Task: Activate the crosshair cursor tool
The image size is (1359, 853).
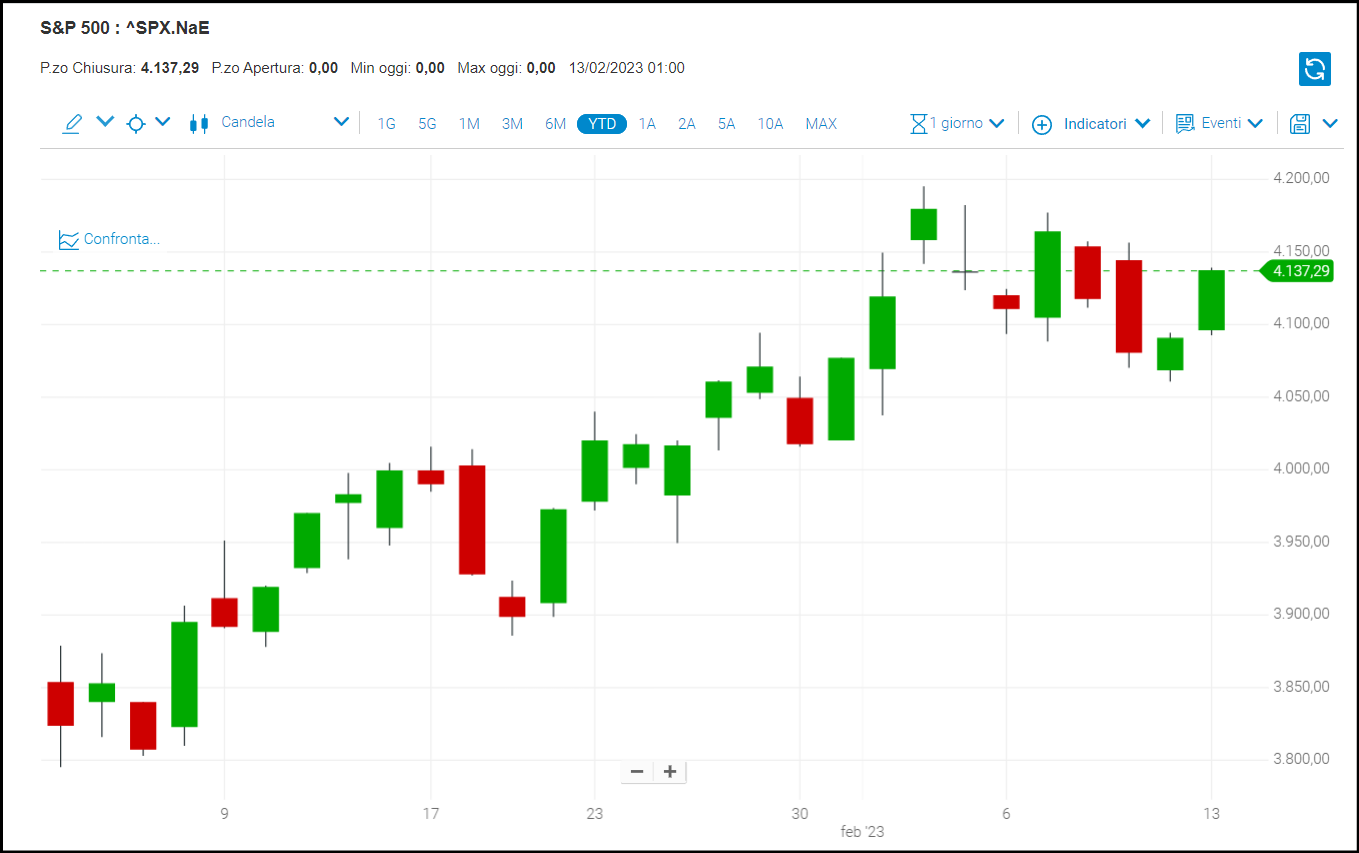Action: (136, 123)
